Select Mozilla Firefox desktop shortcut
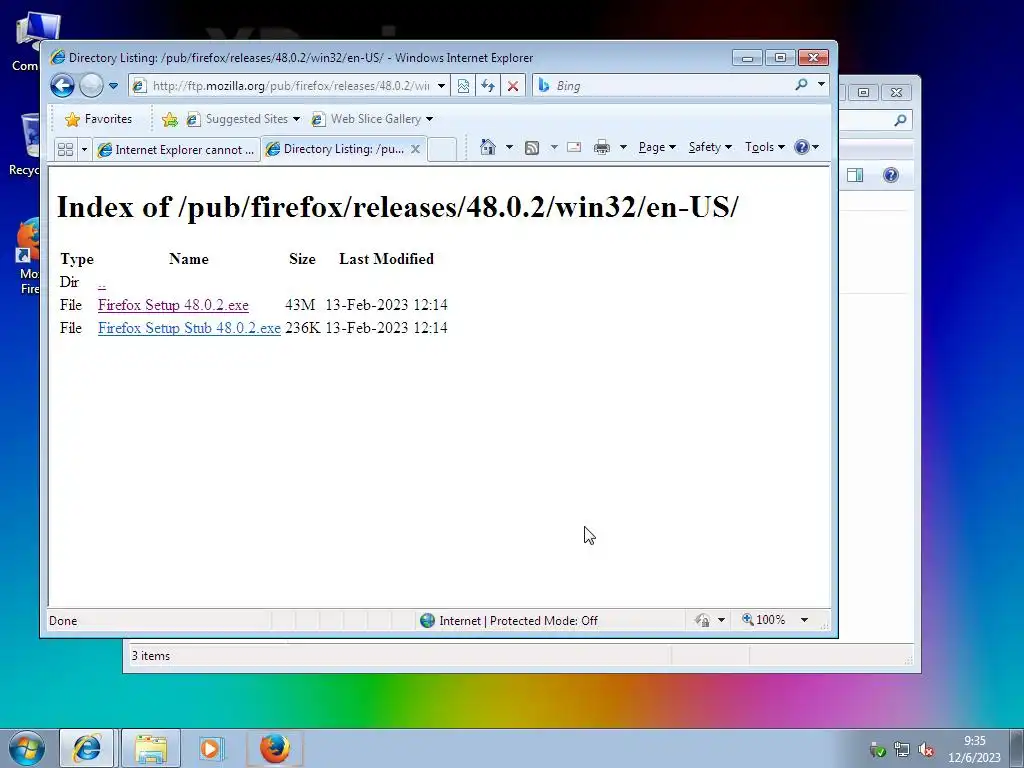Viewport: 1024px width, 768px height. 27,257
